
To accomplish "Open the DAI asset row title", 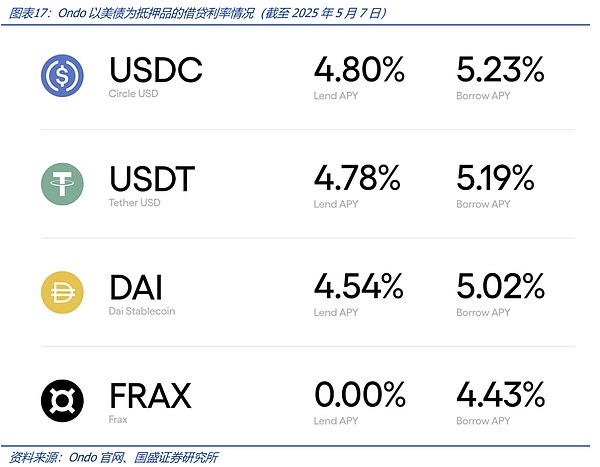I will pos(135,287).
